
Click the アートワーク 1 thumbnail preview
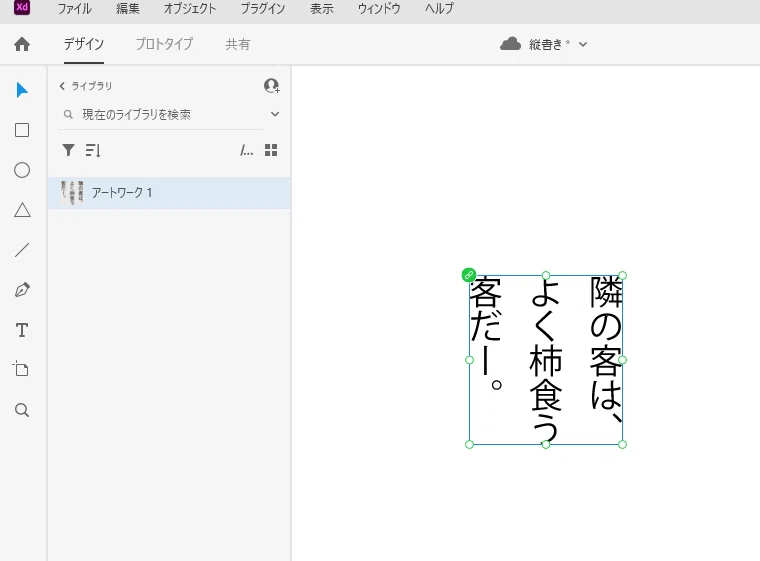72,192
